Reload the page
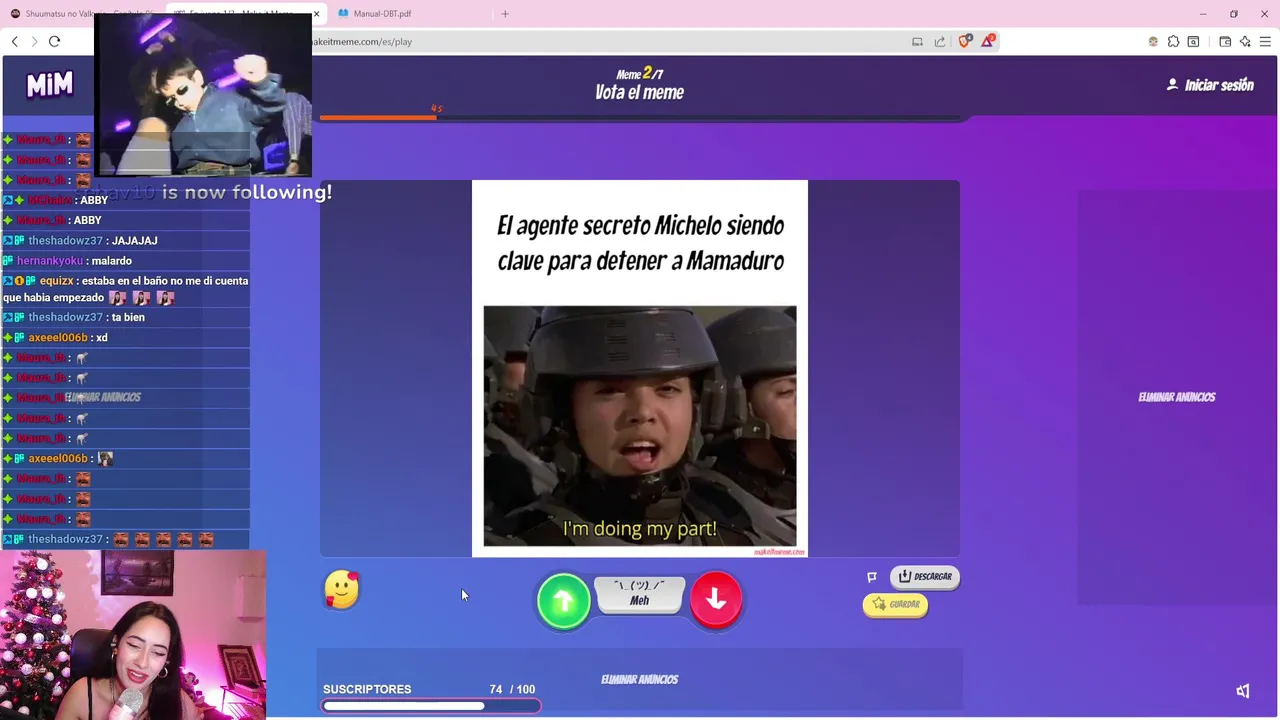This screenshot has width=1280, height=720. (x=54, y=41)
